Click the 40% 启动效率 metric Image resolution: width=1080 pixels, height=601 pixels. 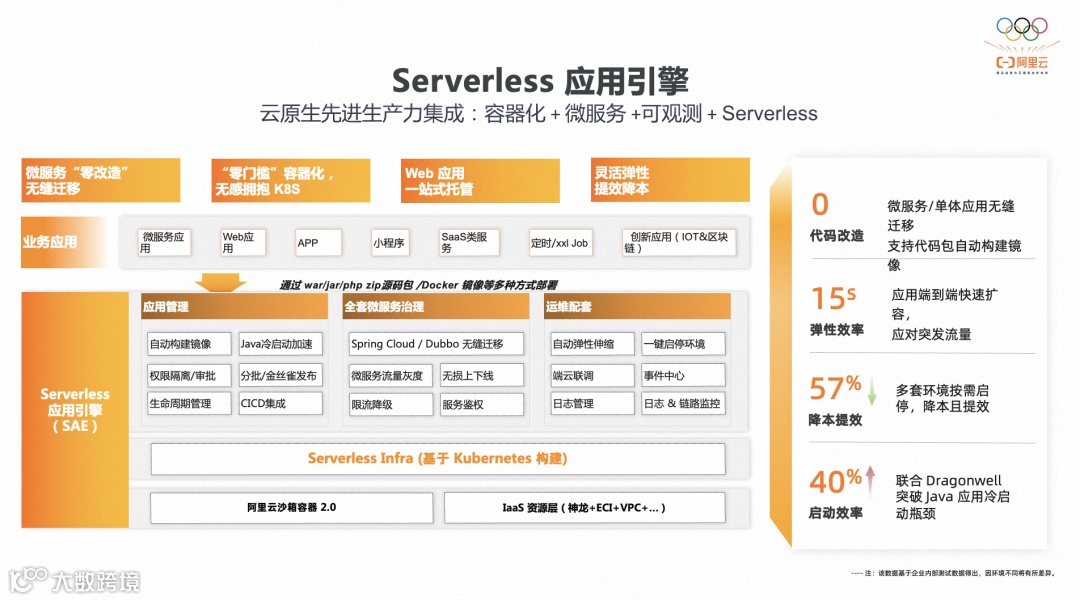(835, 494)
